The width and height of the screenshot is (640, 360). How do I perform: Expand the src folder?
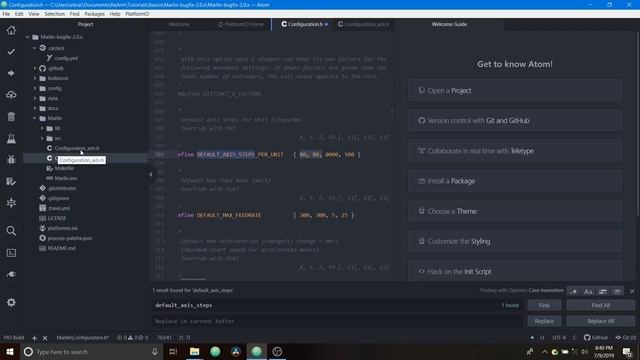tap(42, 138)
